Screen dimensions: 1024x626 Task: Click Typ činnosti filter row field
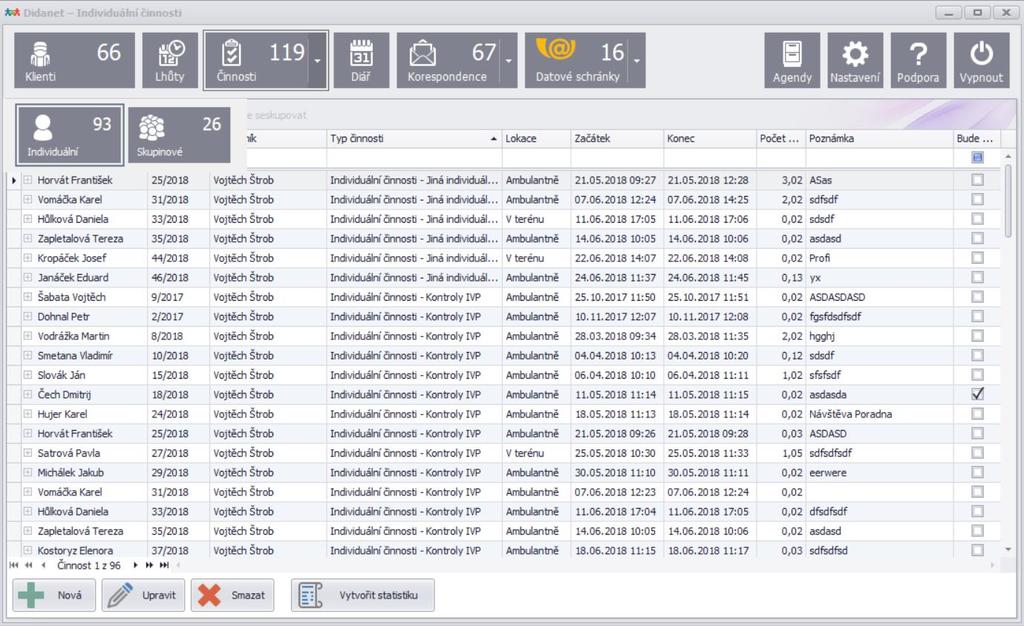[x=414, y=157]
